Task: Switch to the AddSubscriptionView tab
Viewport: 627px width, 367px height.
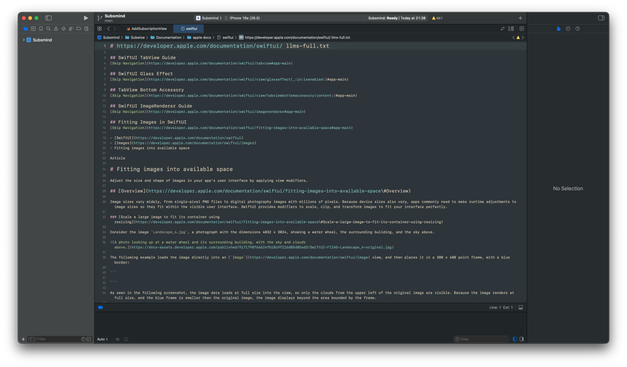Action: tap(147, 29)
